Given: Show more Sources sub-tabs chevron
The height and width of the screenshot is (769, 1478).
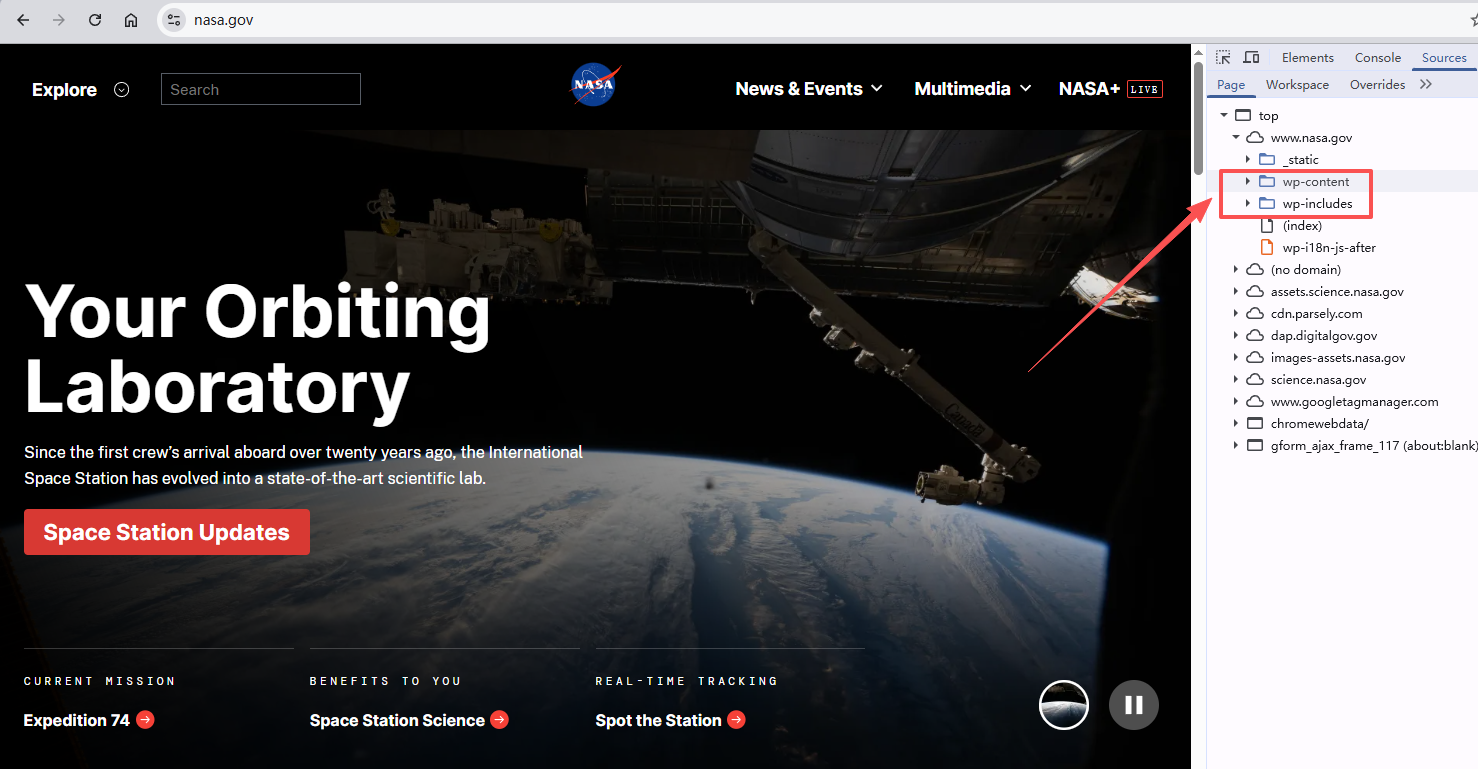Looking at the screenshot, I should coord(1426,85).
